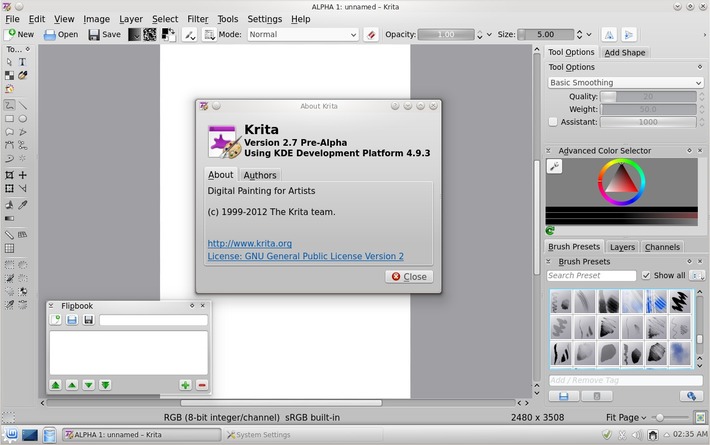
Task: Open the blending Mode dropdown
Action: pos(301,34)
